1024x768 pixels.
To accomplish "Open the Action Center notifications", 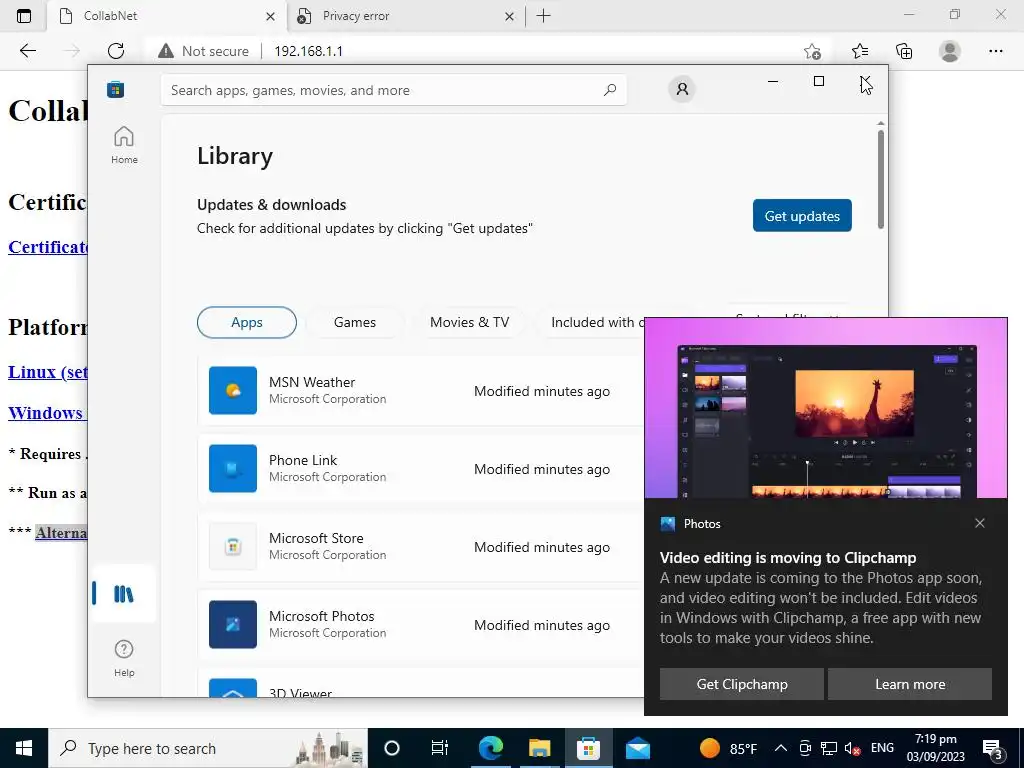I will click(x=993, y=750).
